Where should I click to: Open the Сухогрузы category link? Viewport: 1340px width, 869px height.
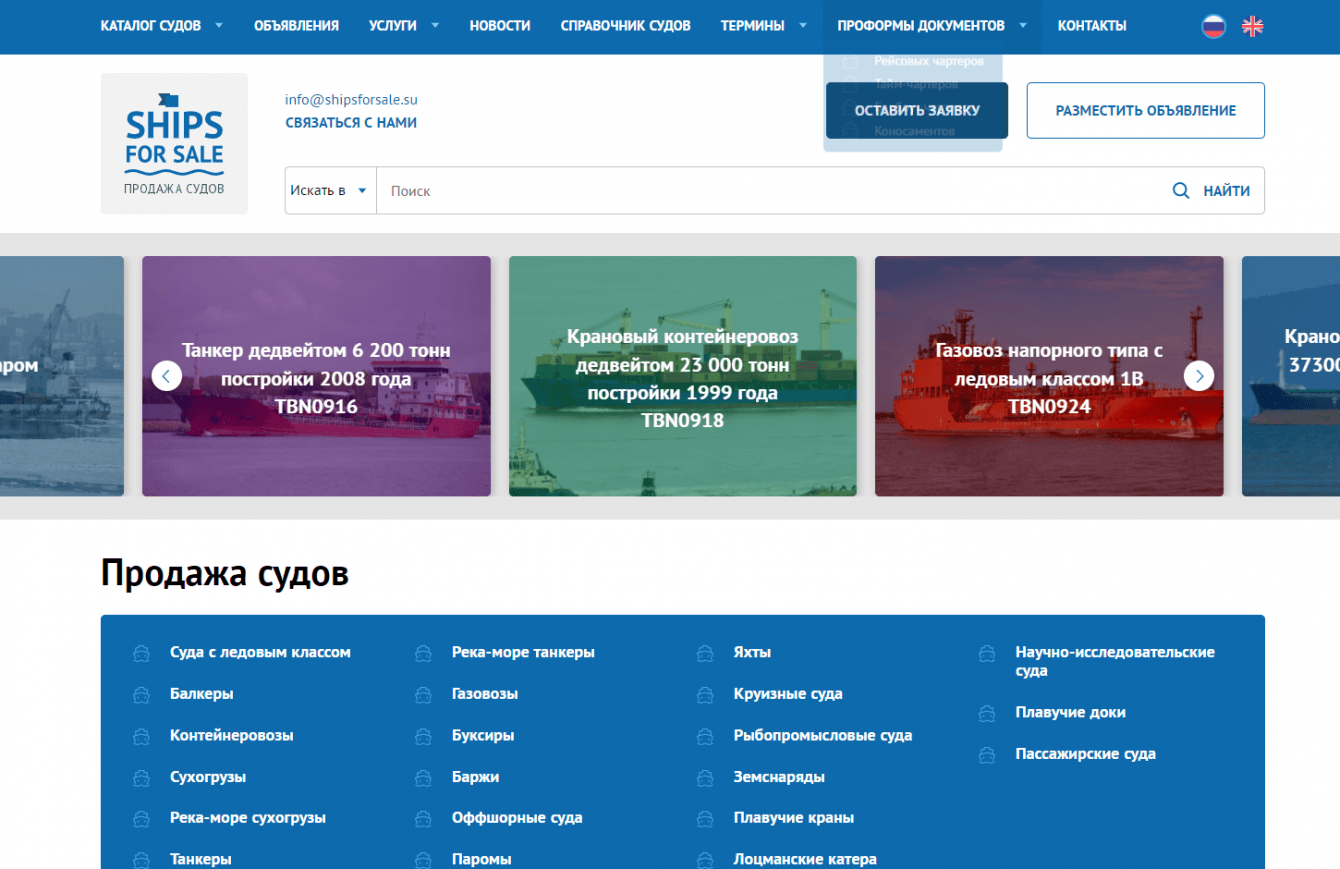click(x=208, y=777)
